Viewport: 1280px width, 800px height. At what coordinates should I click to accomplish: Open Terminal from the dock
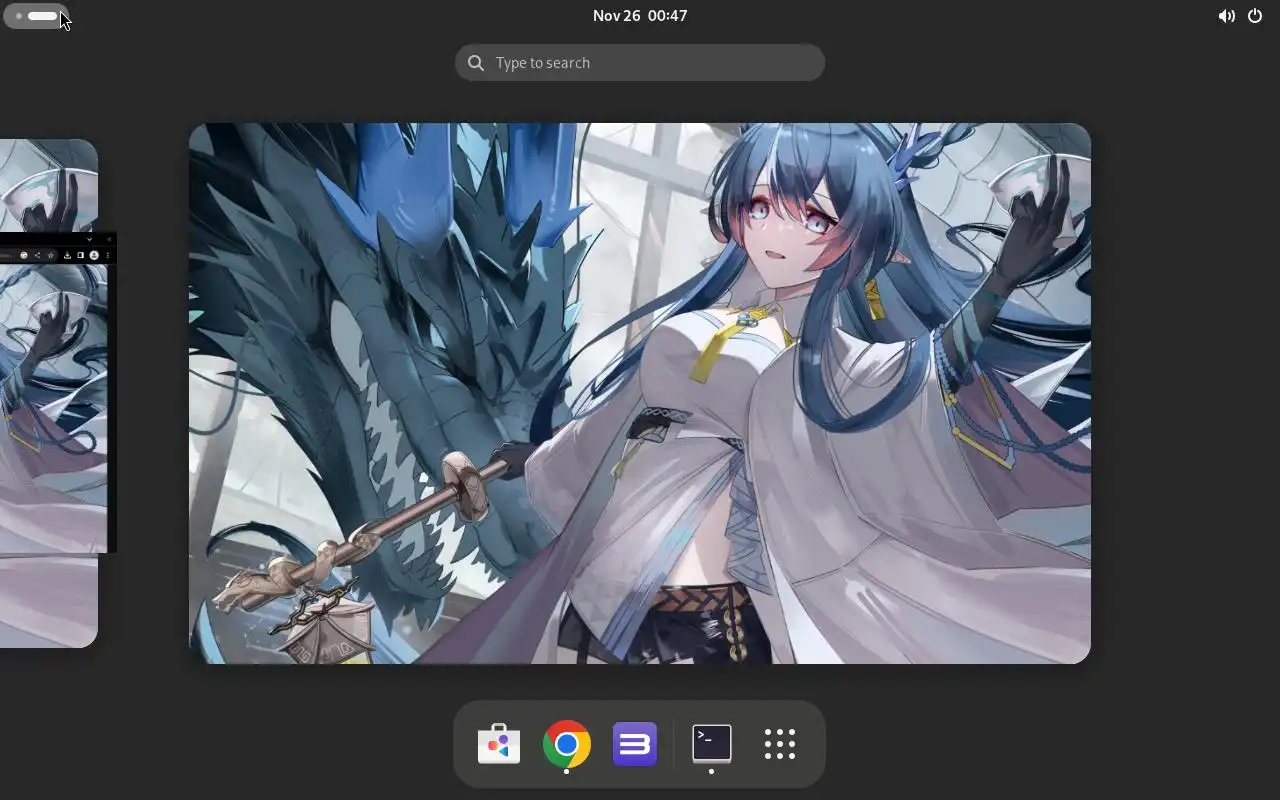[712, 744]
